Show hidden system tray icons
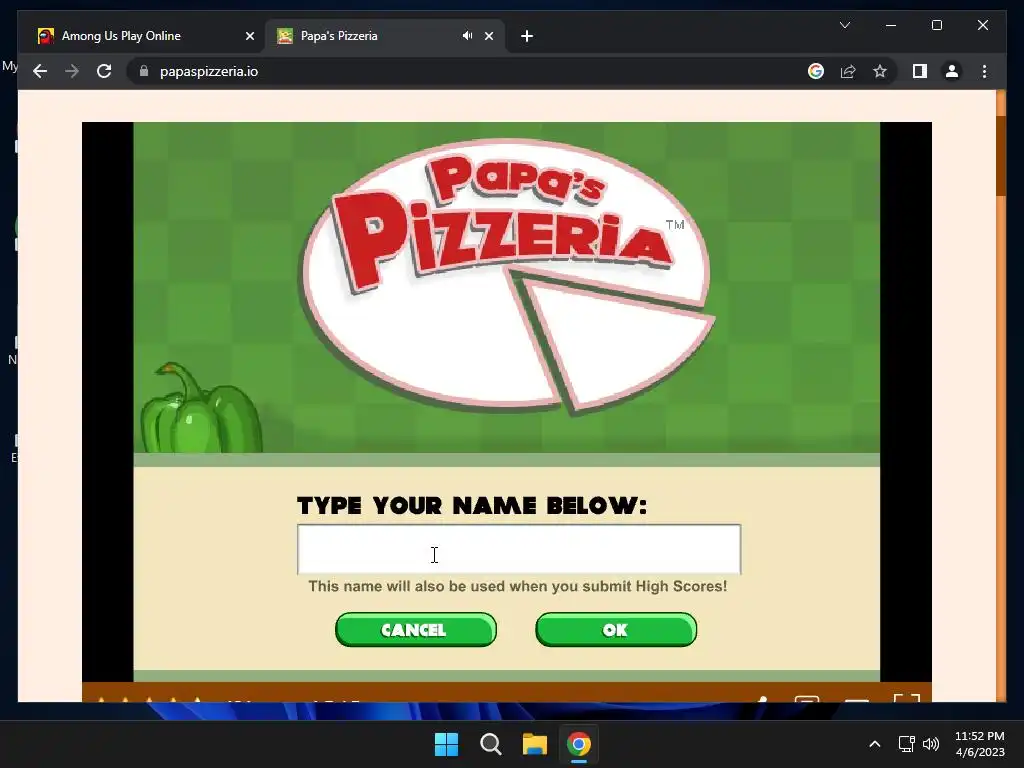1024x768 pixels. (x=874, y=744)
